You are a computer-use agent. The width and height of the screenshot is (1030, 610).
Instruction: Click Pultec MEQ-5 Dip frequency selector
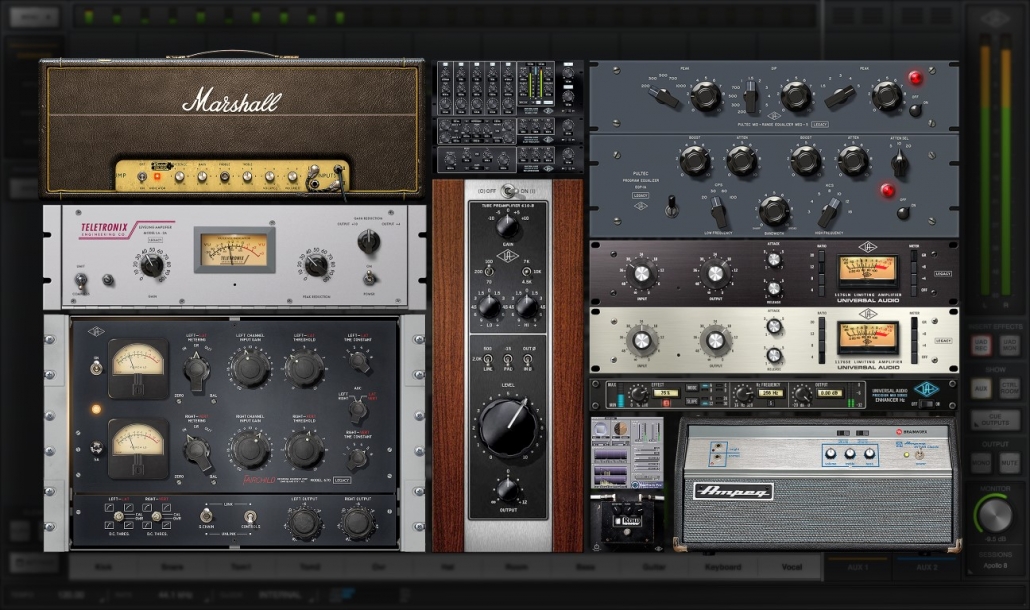[751, 97]
